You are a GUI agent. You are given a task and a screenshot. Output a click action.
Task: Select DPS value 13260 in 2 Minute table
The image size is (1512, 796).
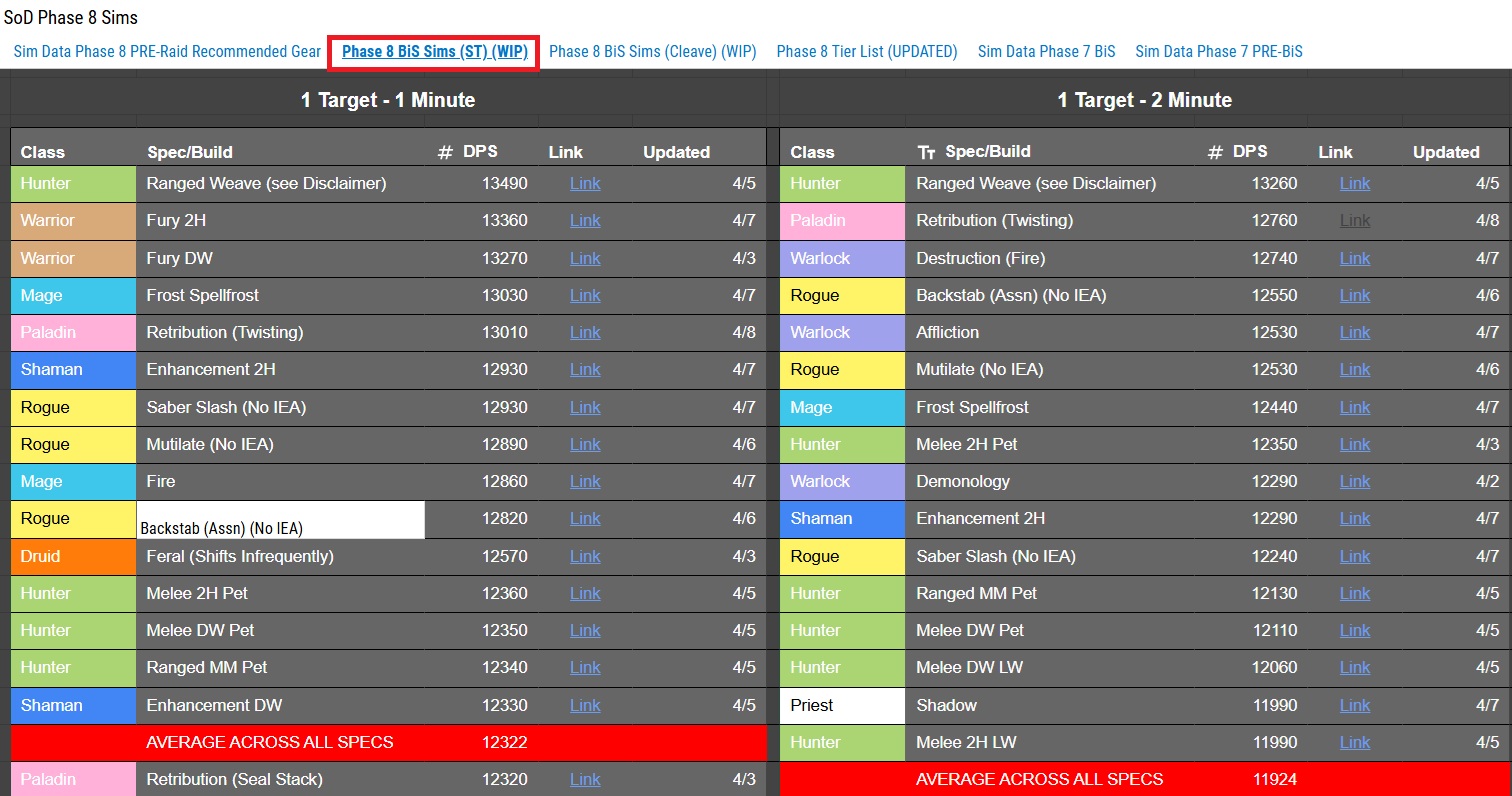click(1275, 184)
